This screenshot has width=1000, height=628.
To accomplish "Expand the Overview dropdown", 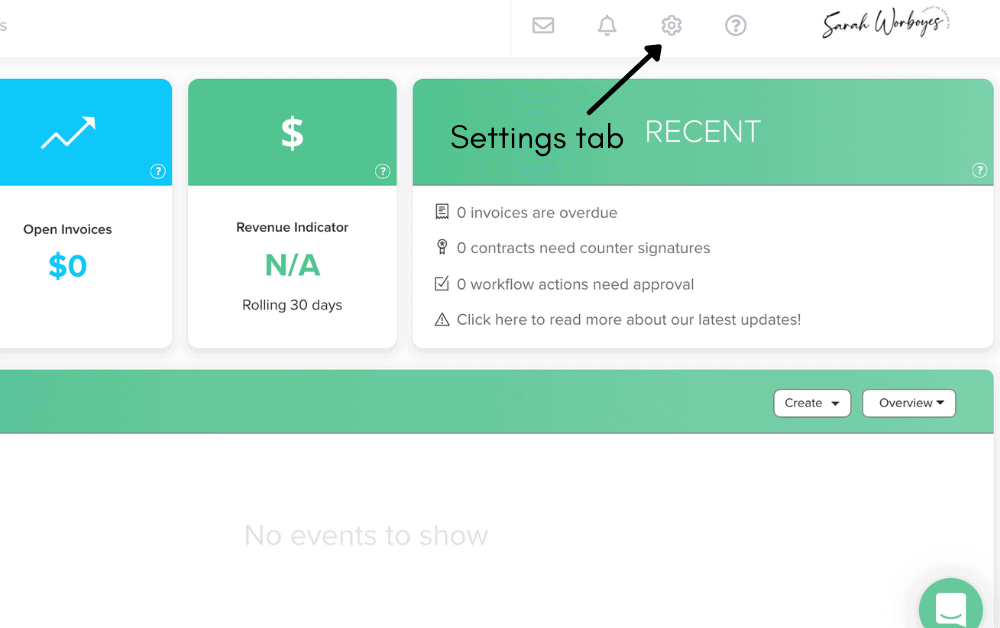I will 909,403.
